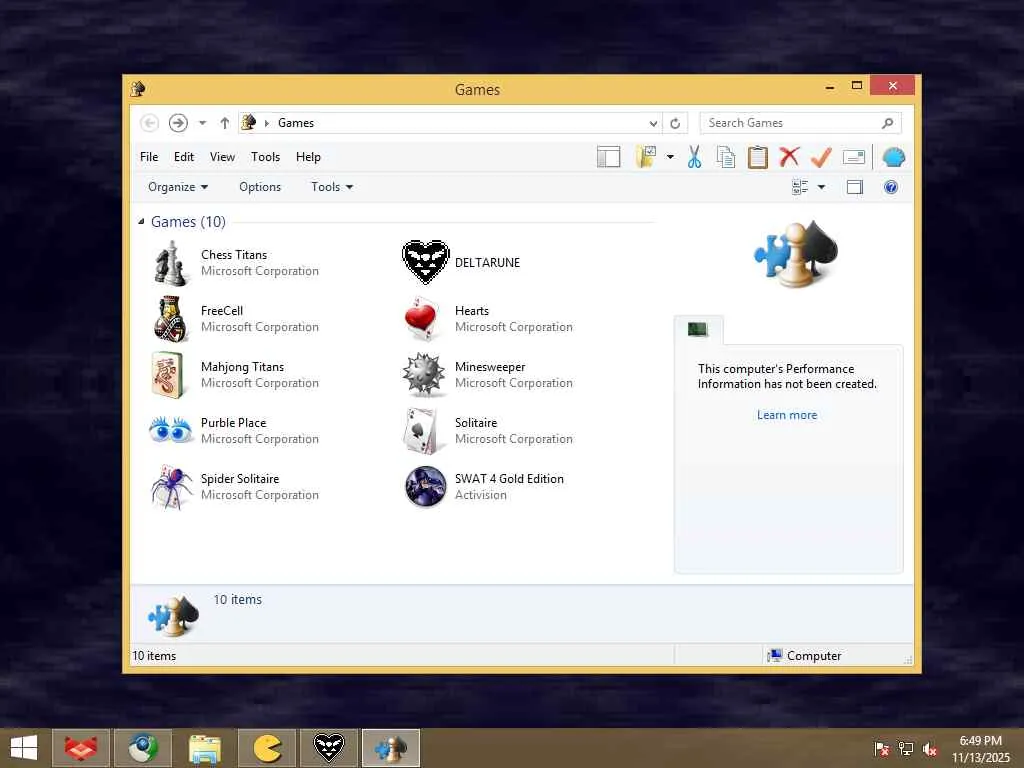Select the SWAT 4 Gold Edition icon
Screen dimensions: 1024x768
tap(425, 487)
